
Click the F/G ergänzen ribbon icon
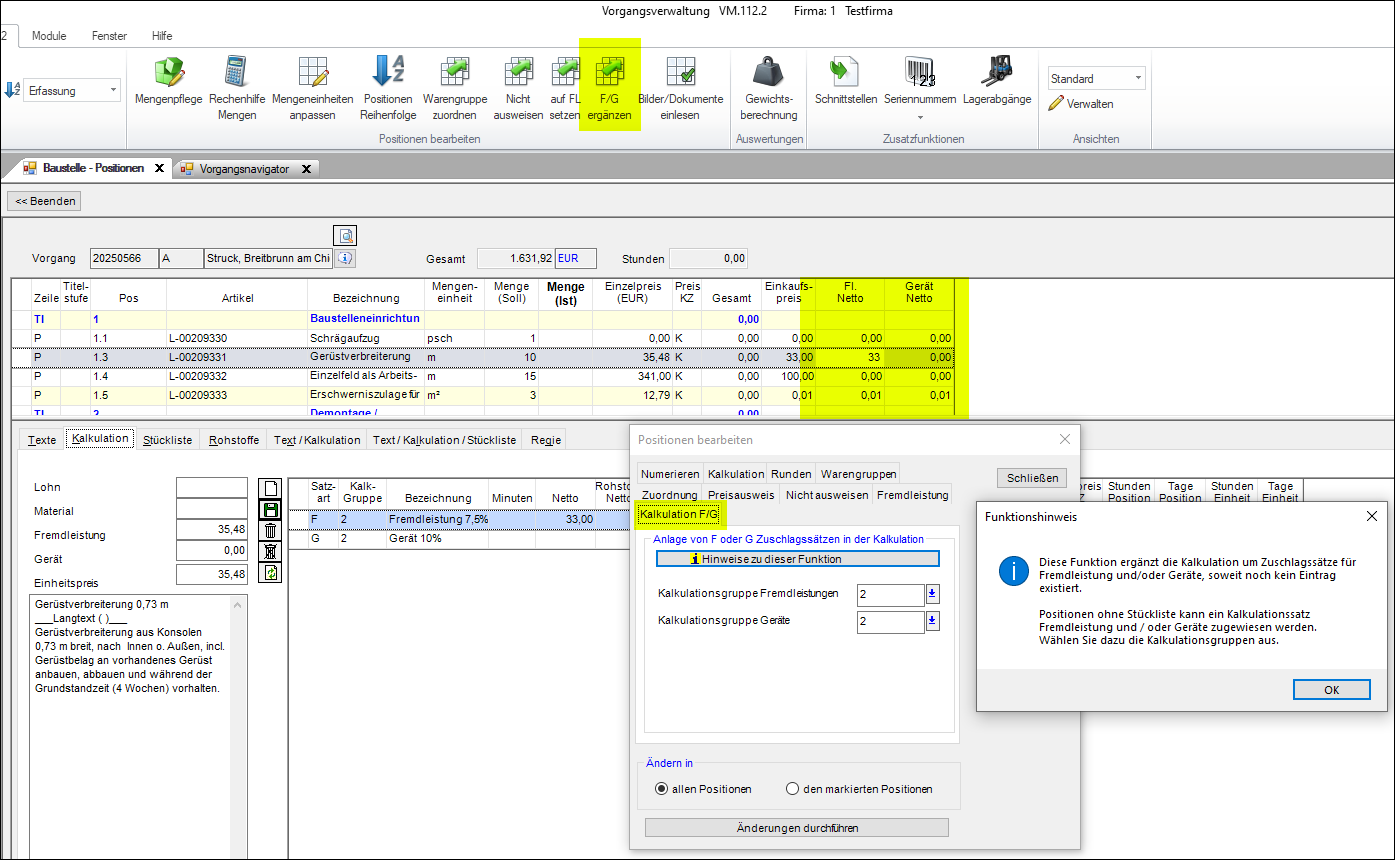coord(609,73)
